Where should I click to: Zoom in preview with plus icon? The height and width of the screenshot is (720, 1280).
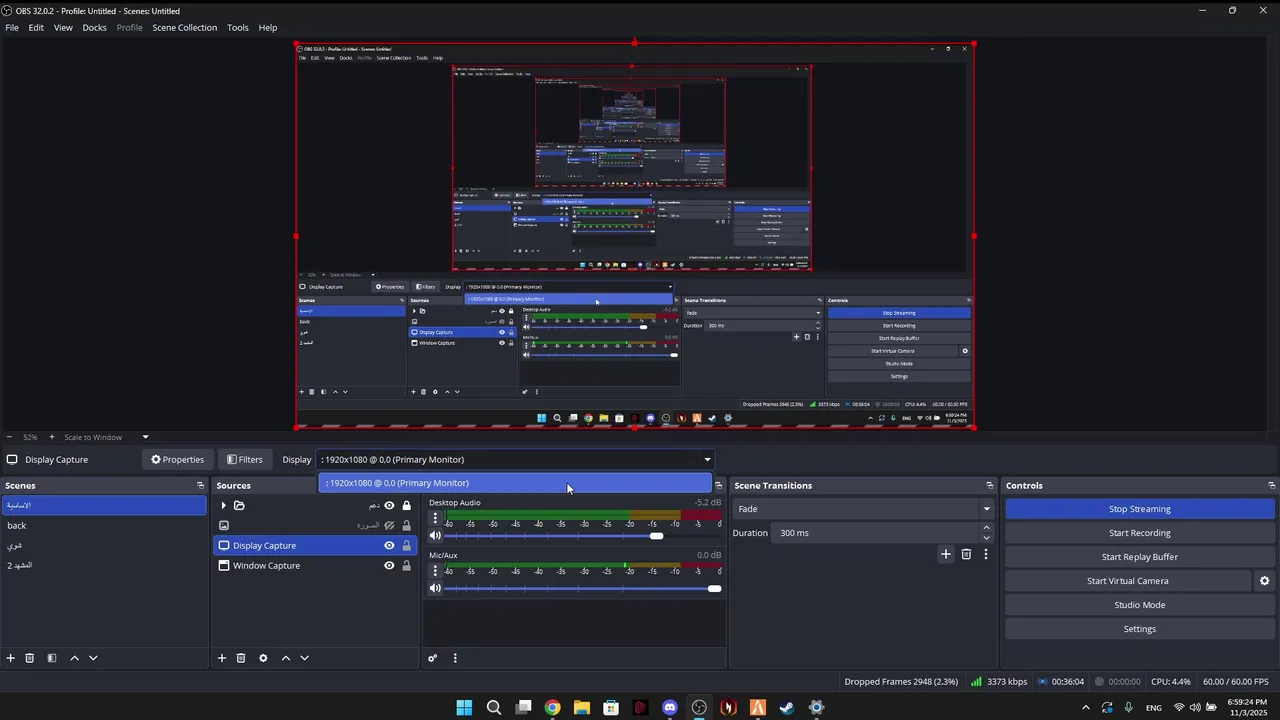[52, 437]
